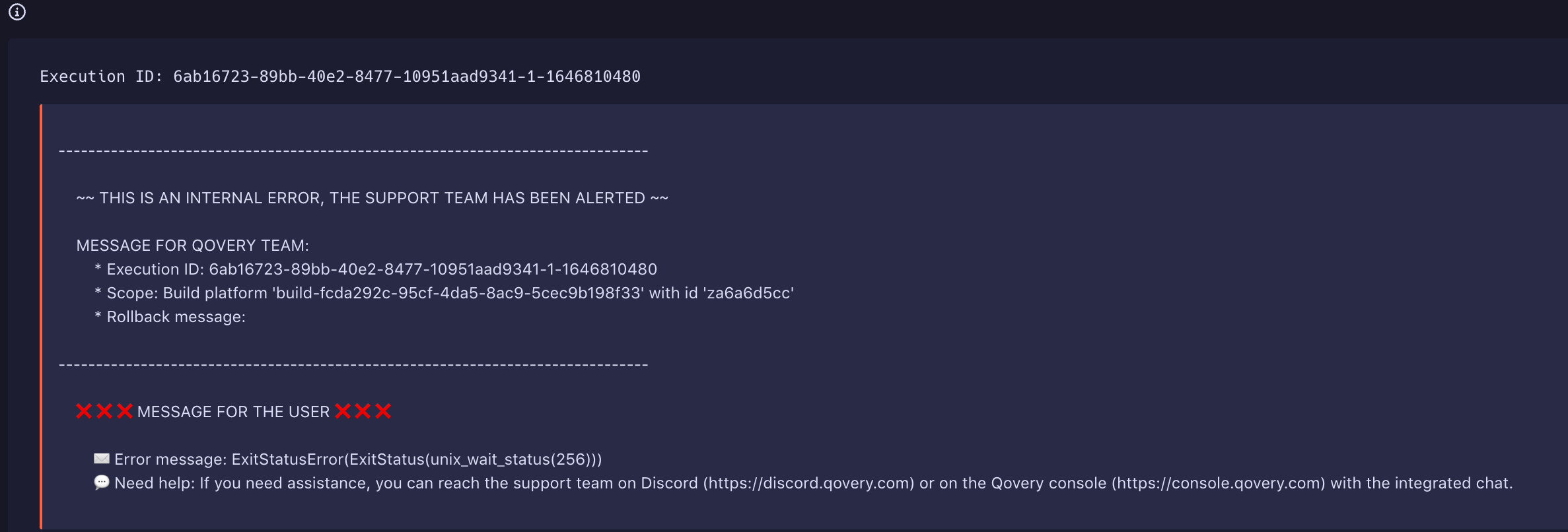Viewport: 1568px width, 532px height.
Task: Click the MESSAGE FOR THE USER heading text
Action: click(233, 412)
